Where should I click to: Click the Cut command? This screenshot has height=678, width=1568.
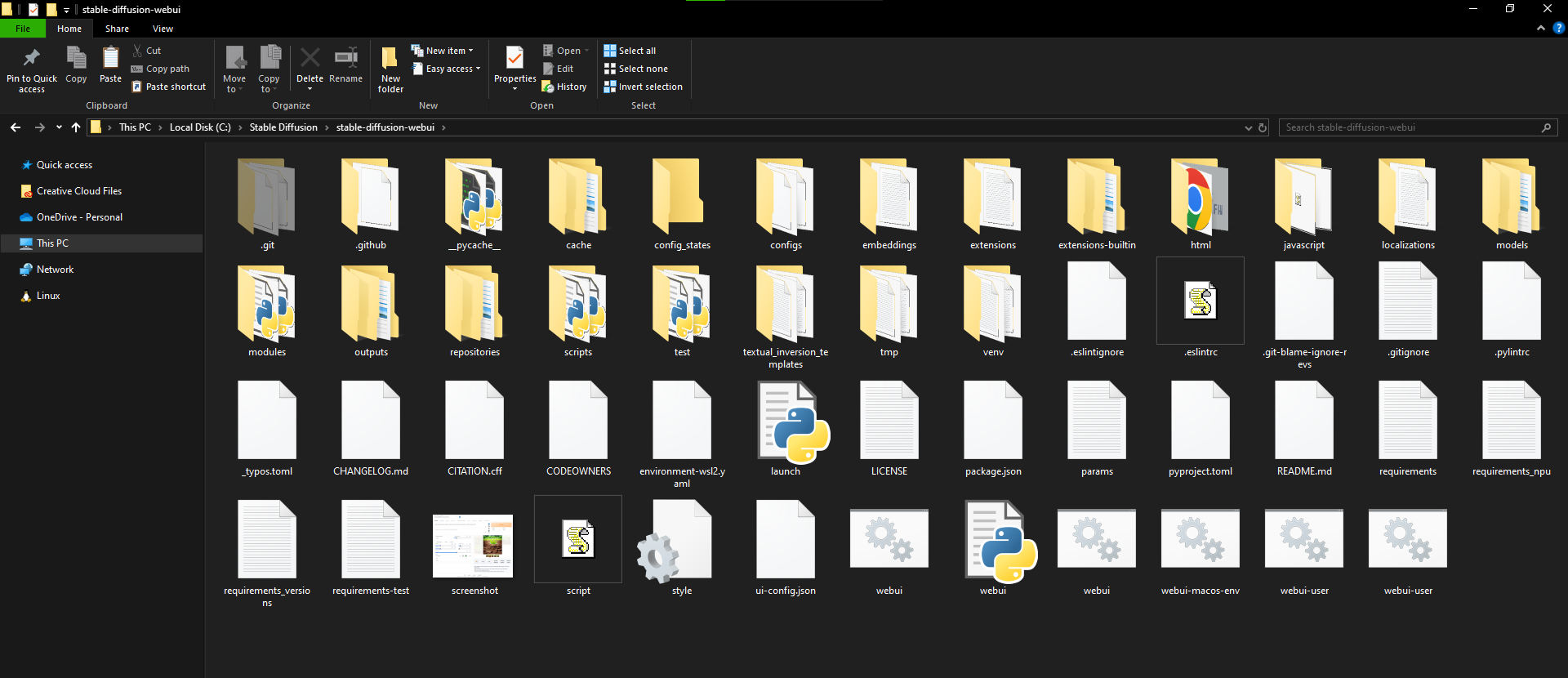coord(147,51)
